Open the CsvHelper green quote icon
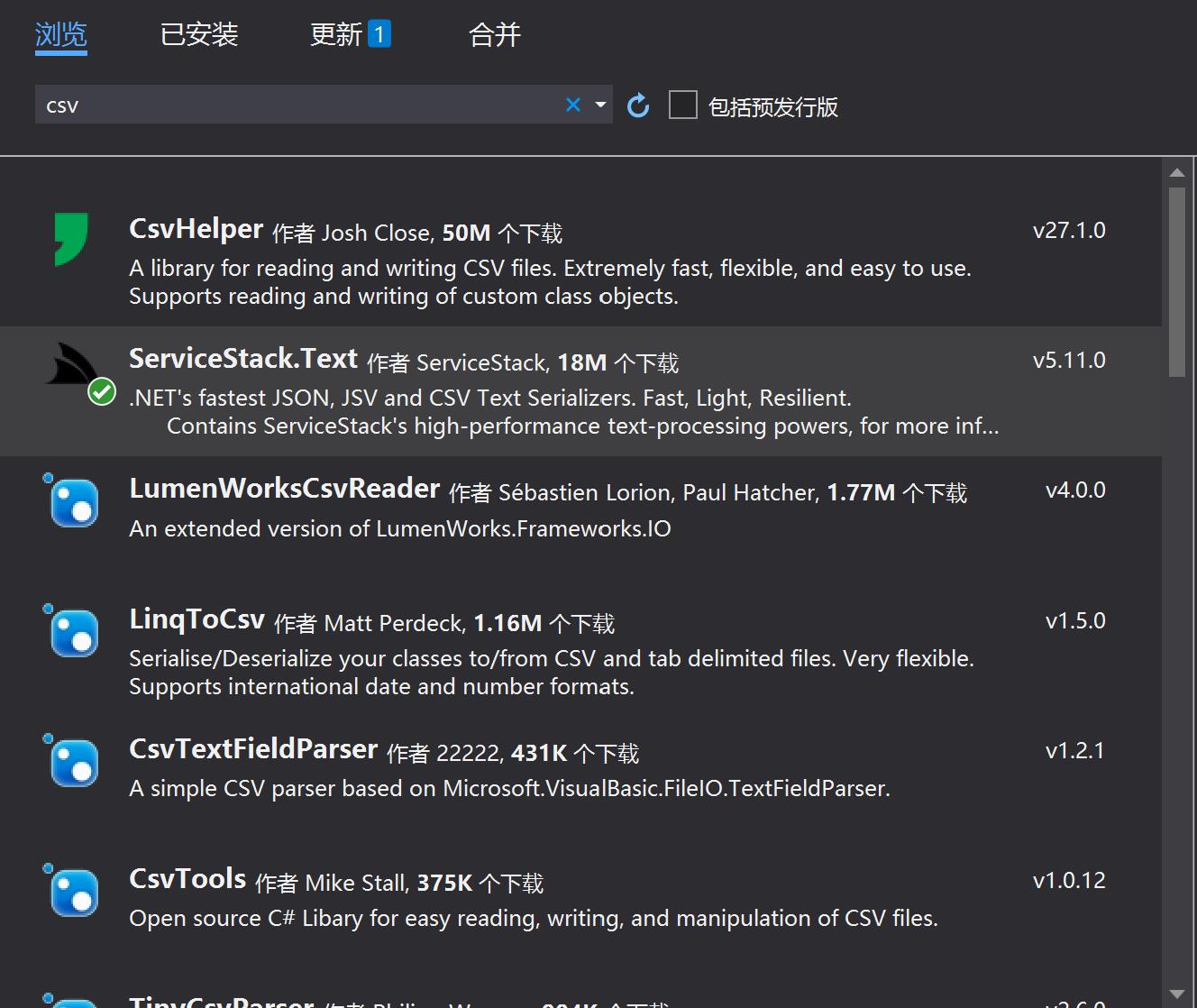The width and height of the screenshot is (1197, 1008). tap(71, 239)
